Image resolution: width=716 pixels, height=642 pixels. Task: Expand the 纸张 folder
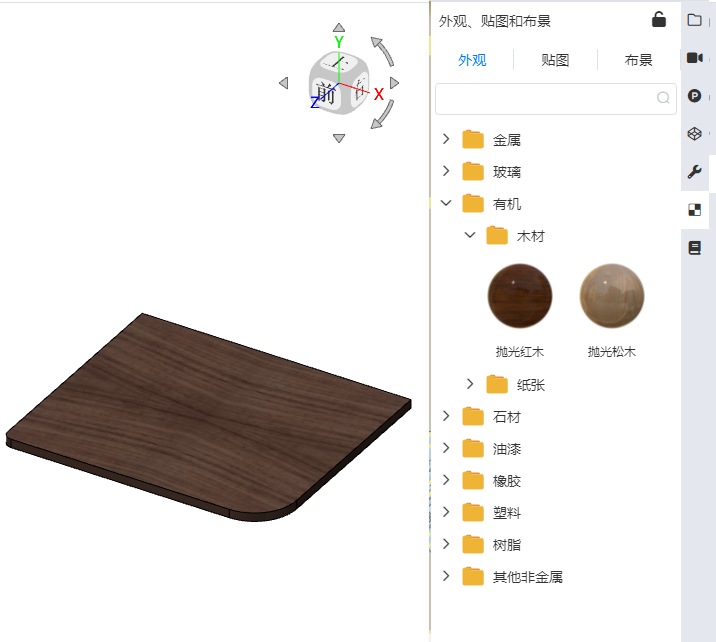coord(470,384)
